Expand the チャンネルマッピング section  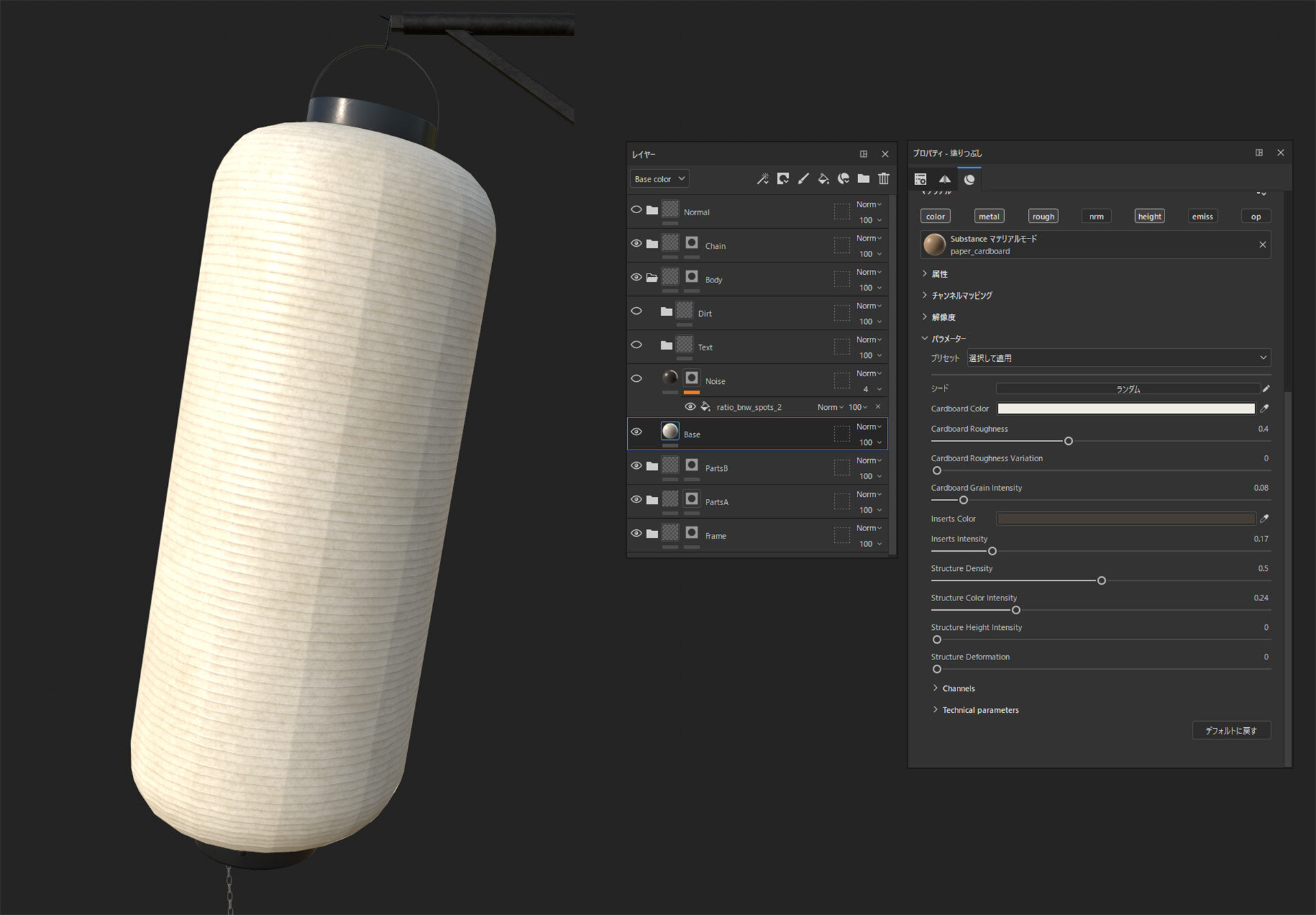pyautogui.click(x=961, y=295)
